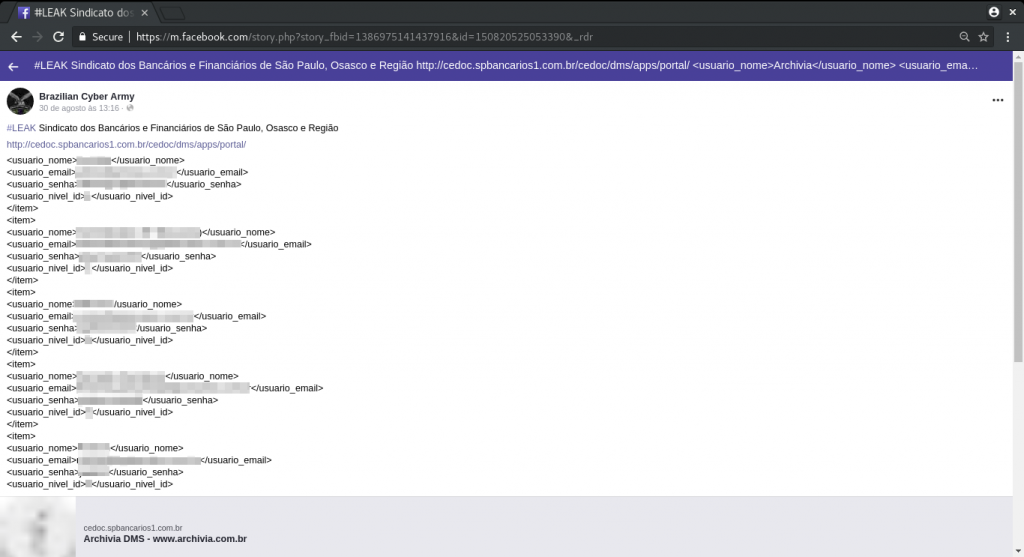Viewport: 1024px width, 557px height.
Task: Bookmark this page with star icon
Action: 984,37
